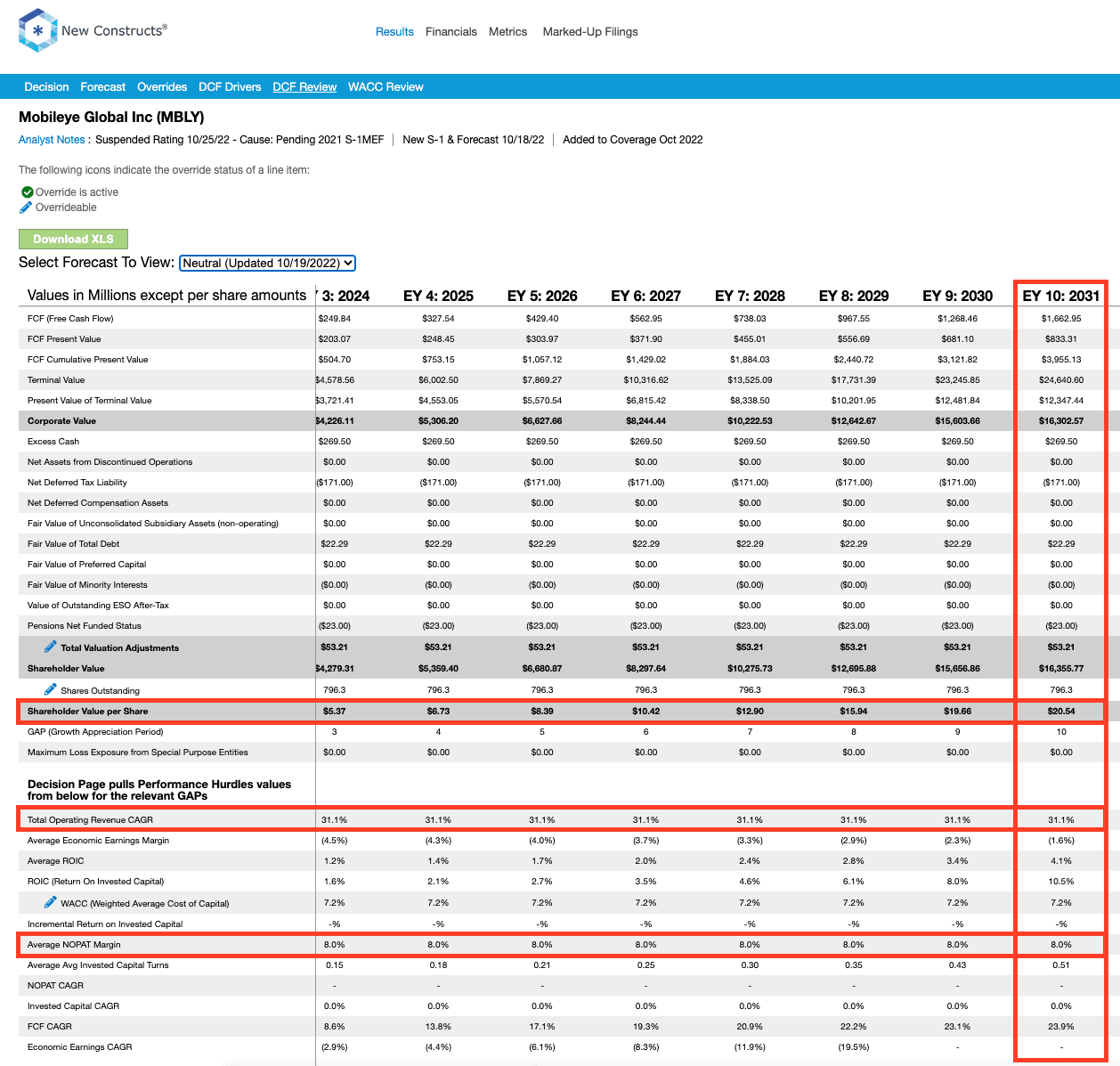Click the $1,662.95 FCF cell for 2031
The width and height of the screenshot is (1120, 1066).
pos(1061,319)
